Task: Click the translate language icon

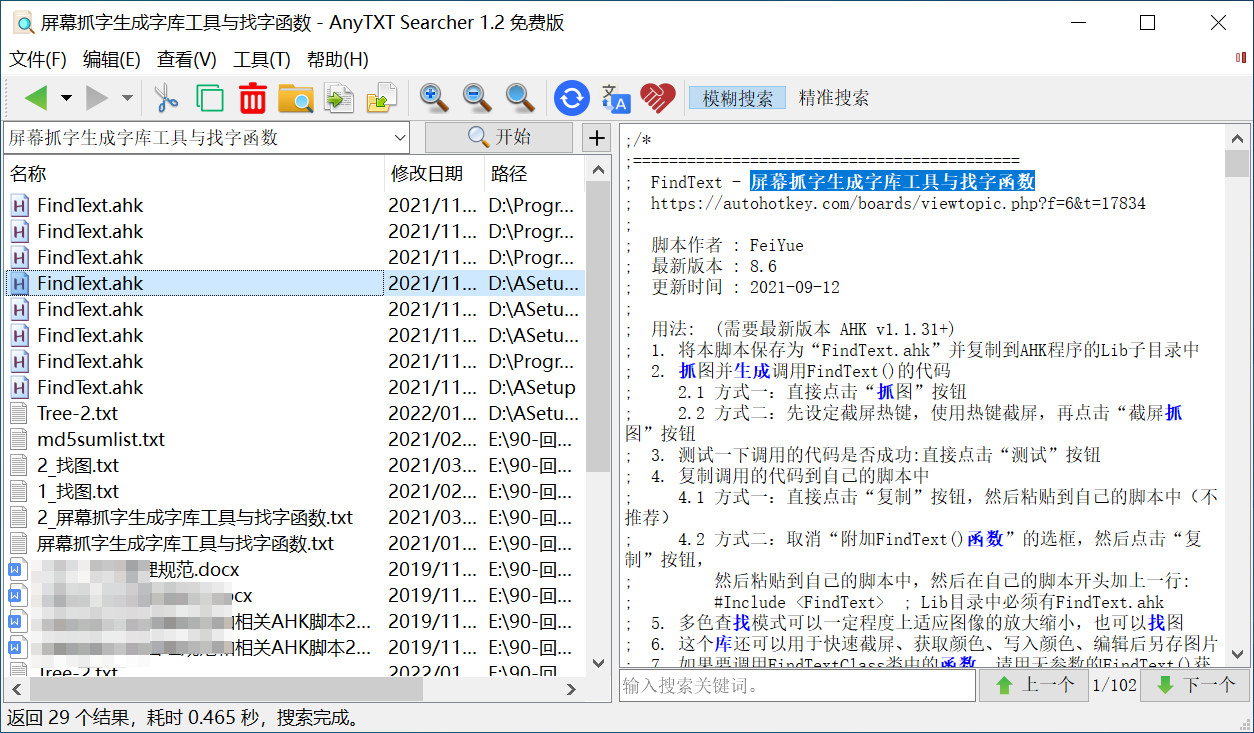Action: (x=615, y=98)
